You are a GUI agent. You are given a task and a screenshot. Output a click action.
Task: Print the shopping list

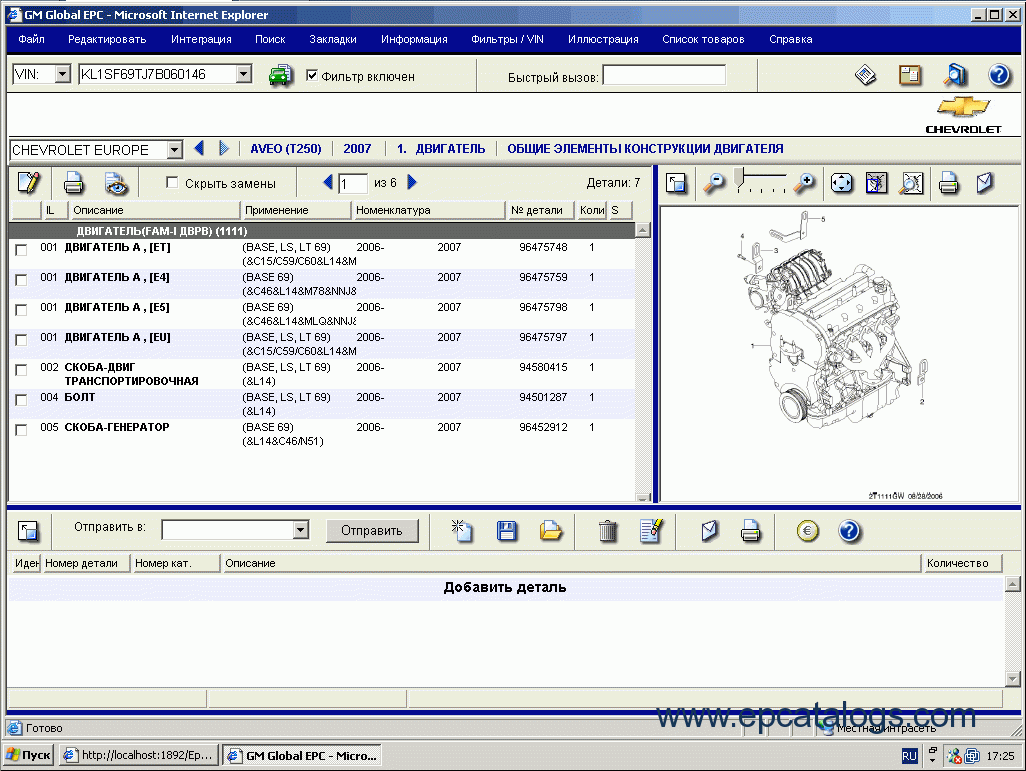click(751, 531)
